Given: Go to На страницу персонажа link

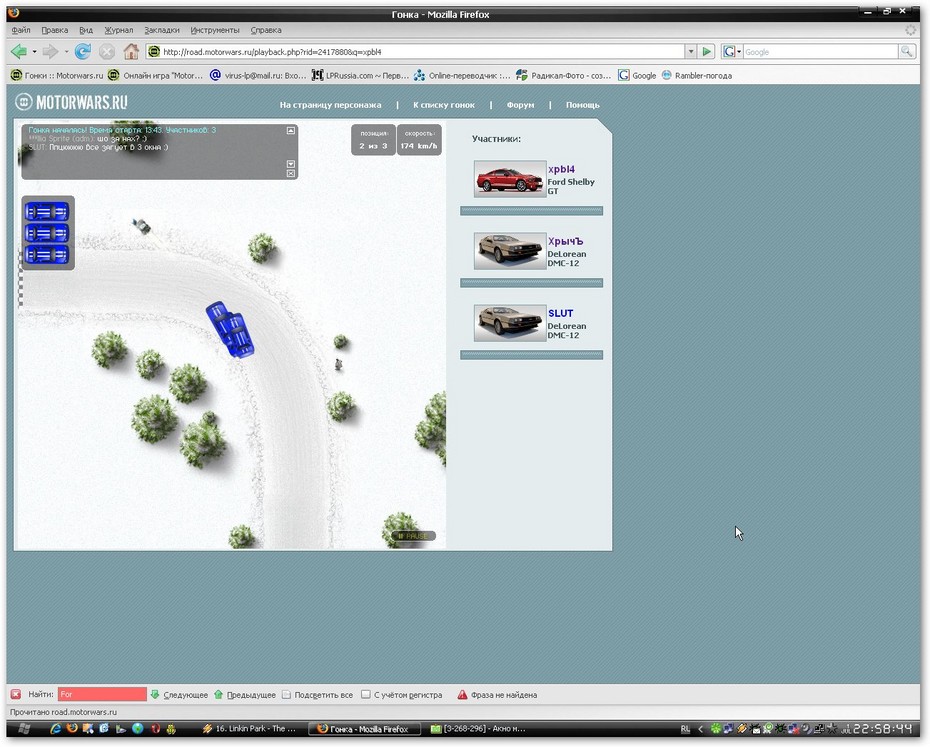Looking at the screenshot, I should coord(330,105).
